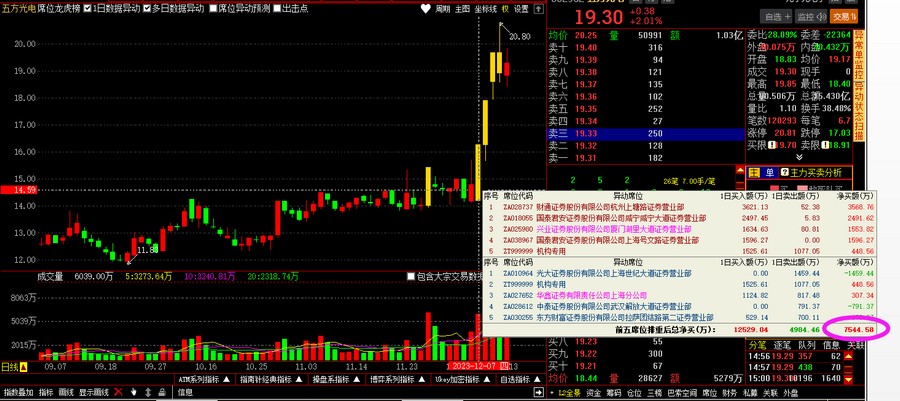Click tick list scroll up arrow
Viewport: 900px width, 401px height.
848,356
